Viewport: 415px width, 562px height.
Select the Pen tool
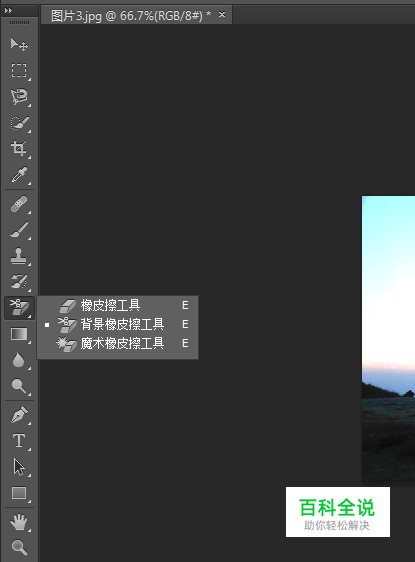(19, 415)
